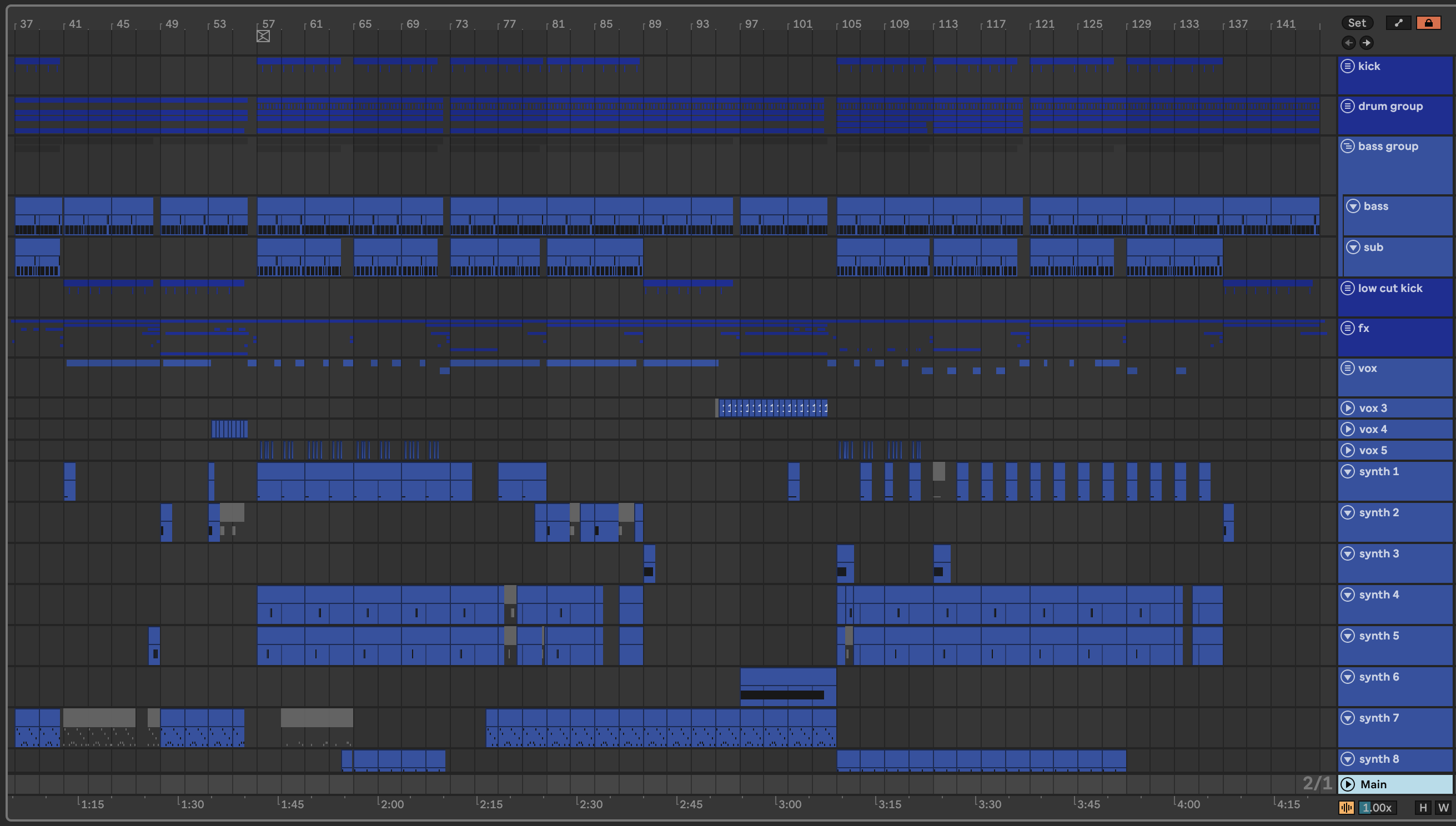Jump to the previous locator arrow

pyautogui.click(x=1349, y=43)
